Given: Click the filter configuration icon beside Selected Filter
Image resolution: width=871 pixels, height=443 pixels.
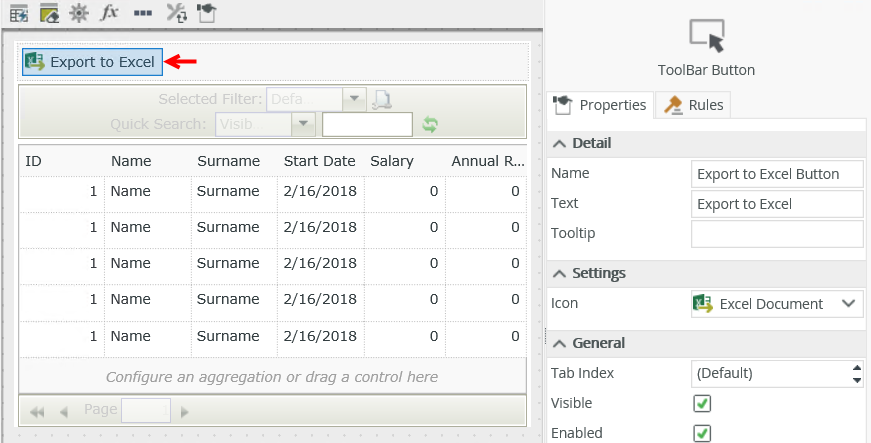Looking at the screenshot, I should click(x=382, y=99).
